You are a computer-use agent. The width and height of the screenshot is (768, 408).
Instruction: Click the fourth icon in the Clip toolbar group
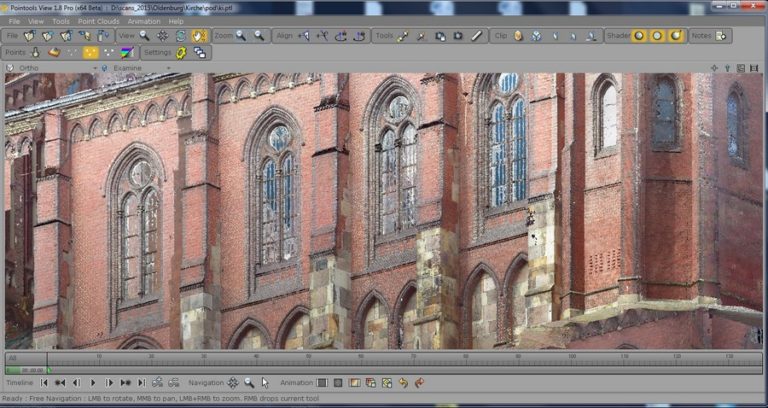point(573,36)
